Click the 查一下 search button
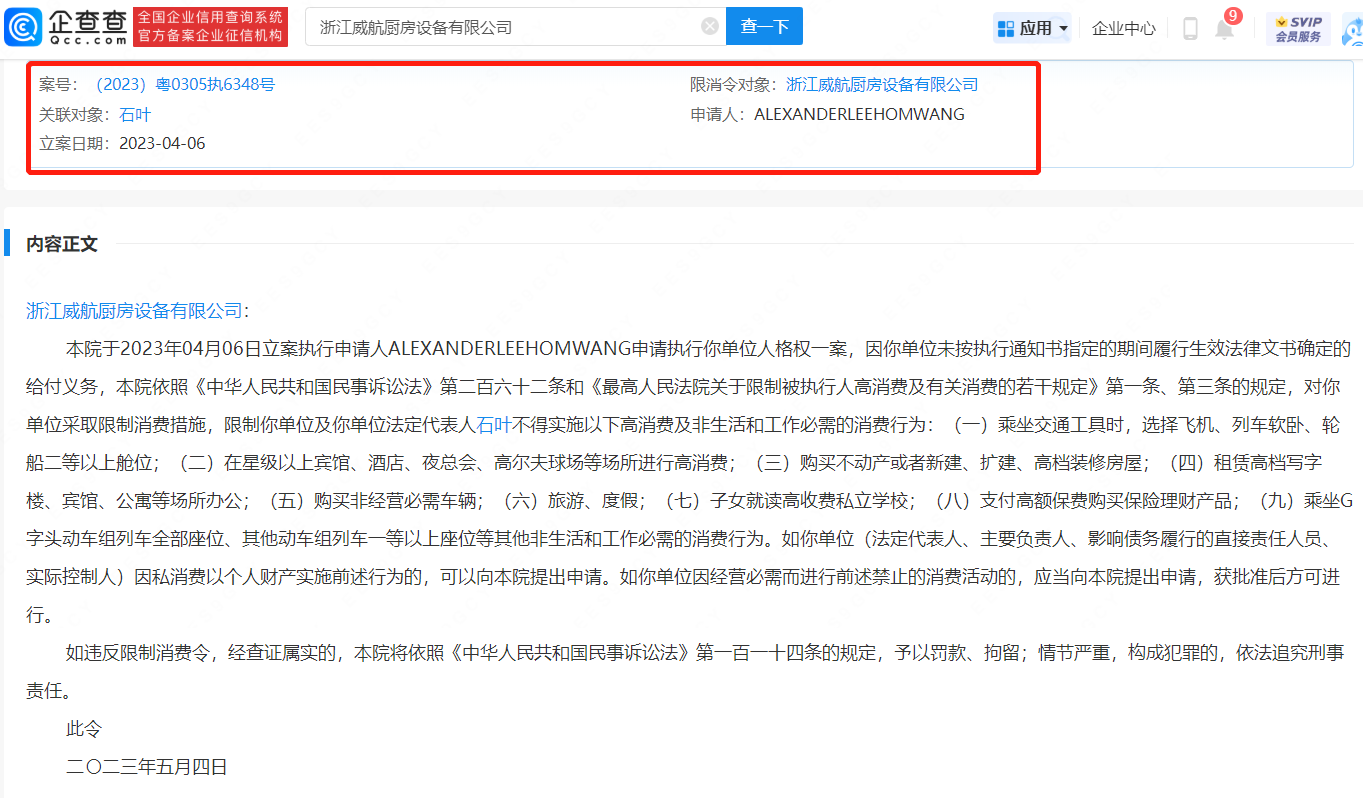The image size is (1363, 798). click(765, 27)
